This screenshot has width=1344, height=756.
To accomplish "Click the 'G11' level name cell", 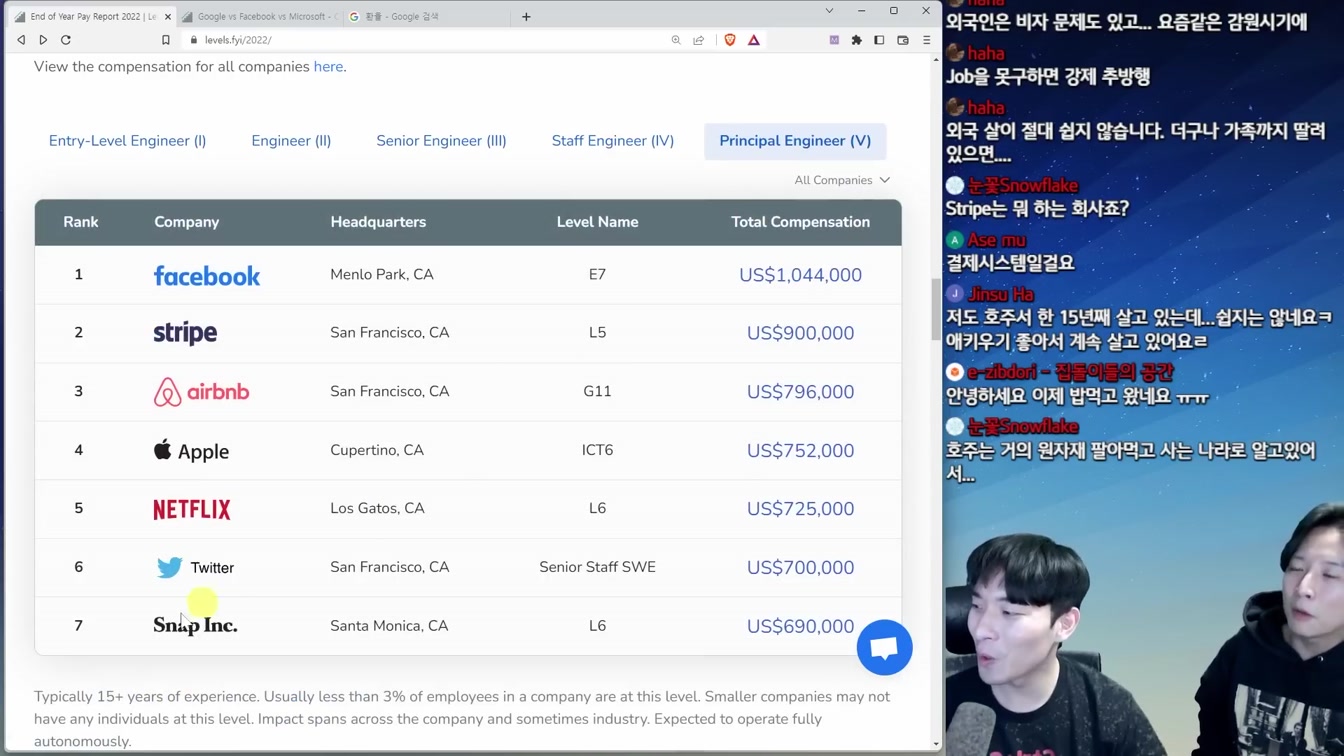I will (598, 391).
